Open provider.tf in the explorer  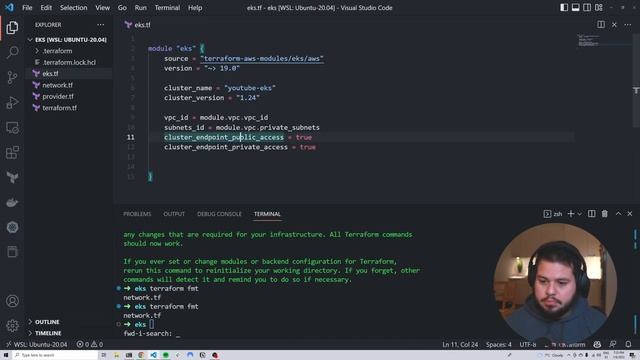tap(69, 97)
